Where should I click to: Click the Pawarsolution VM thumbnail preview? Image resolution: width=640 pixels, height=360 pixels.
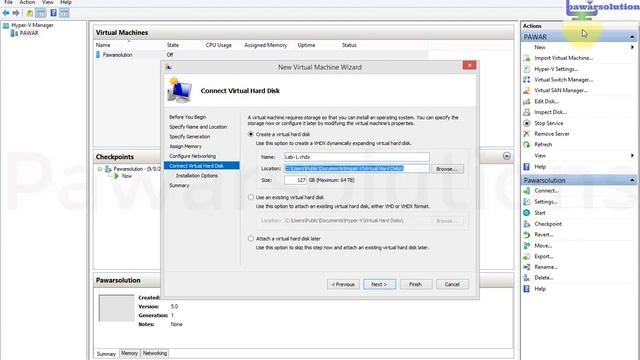pos(116,308)
